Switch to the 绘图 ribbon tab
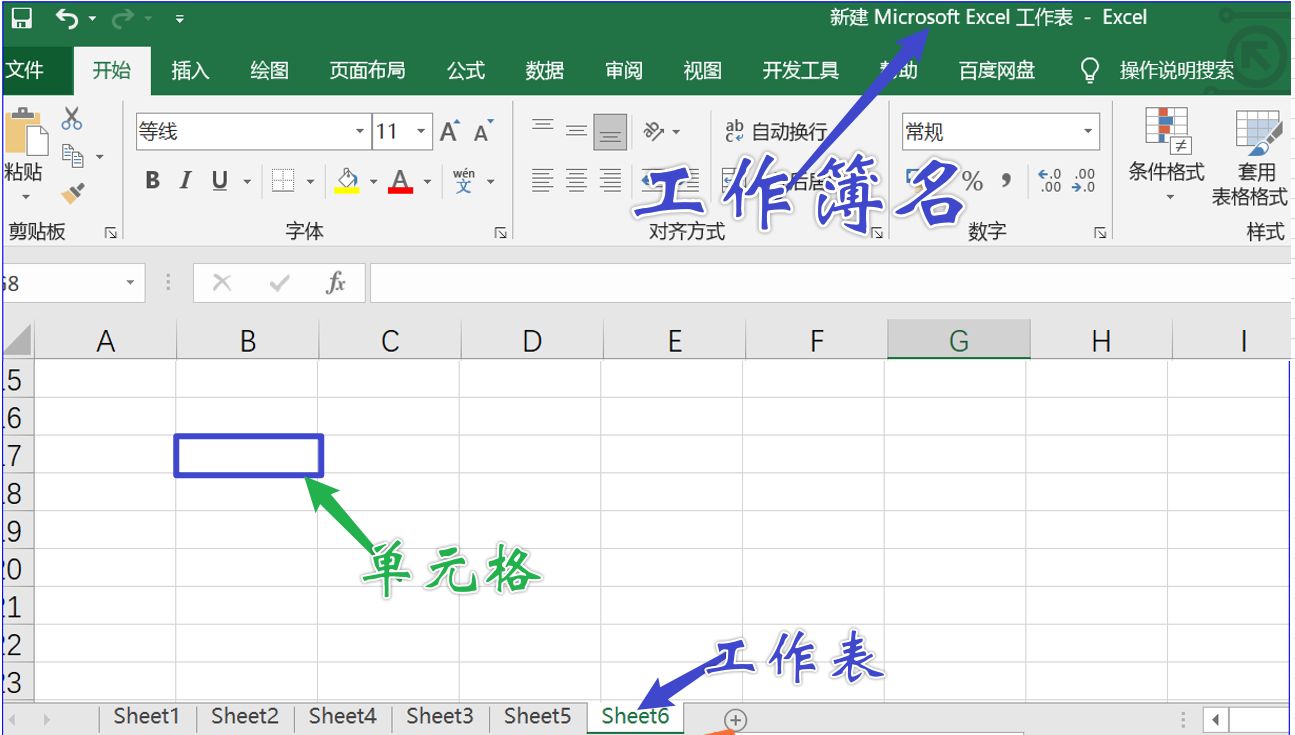Viewport: 1295px width, 735px height. [x=269, y=70]
